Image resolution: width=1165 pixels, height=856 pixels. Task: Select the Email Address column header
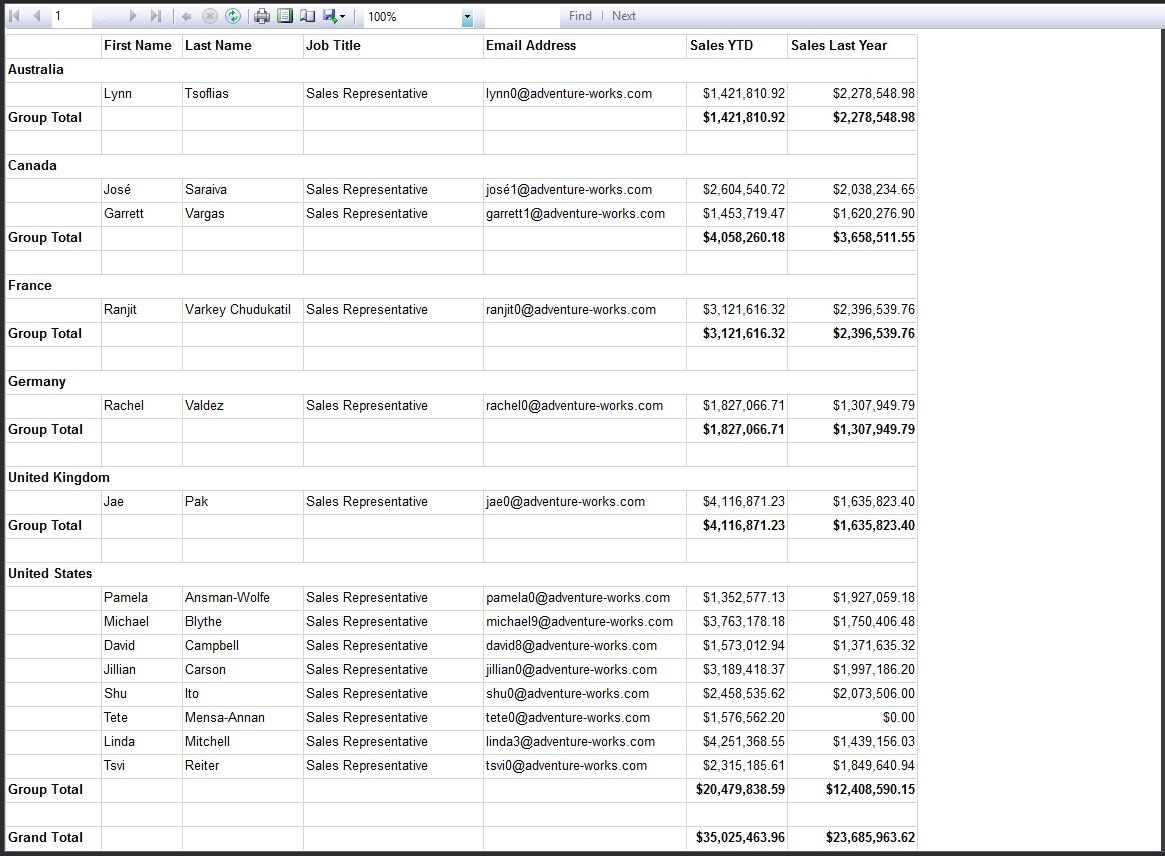coord(531,46)
